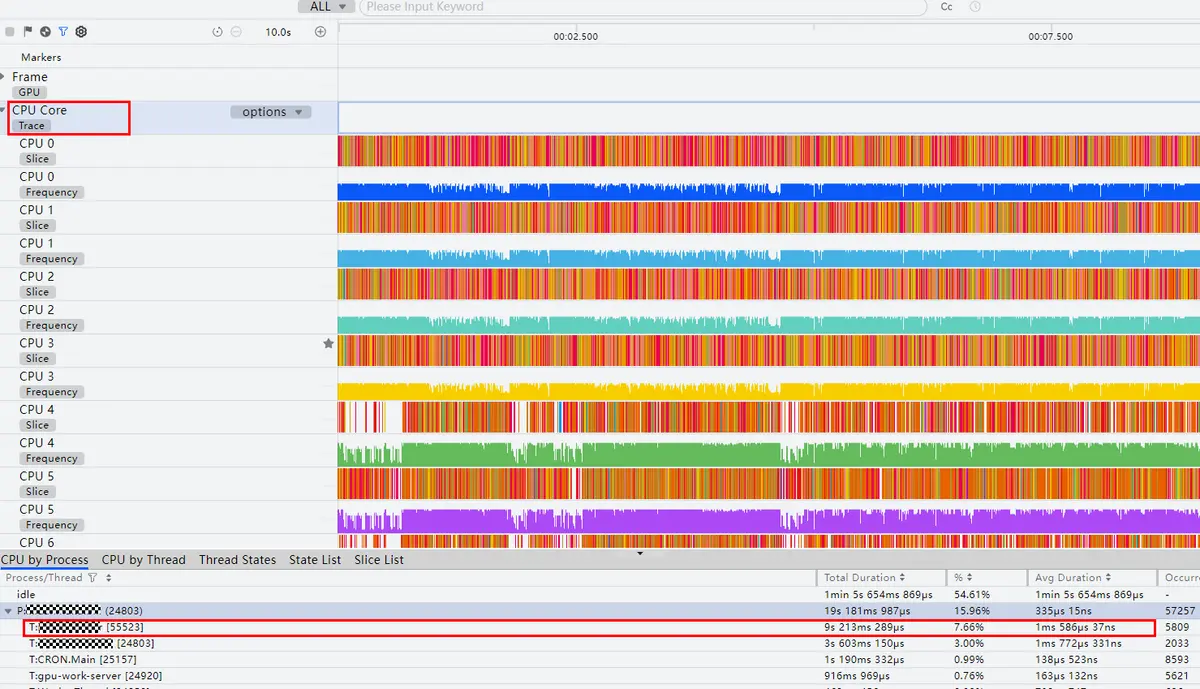Image resolution: width=1200 pixels, height=689 pixels.
Task: Click the stop recording square icon
Action: [10, 32]
